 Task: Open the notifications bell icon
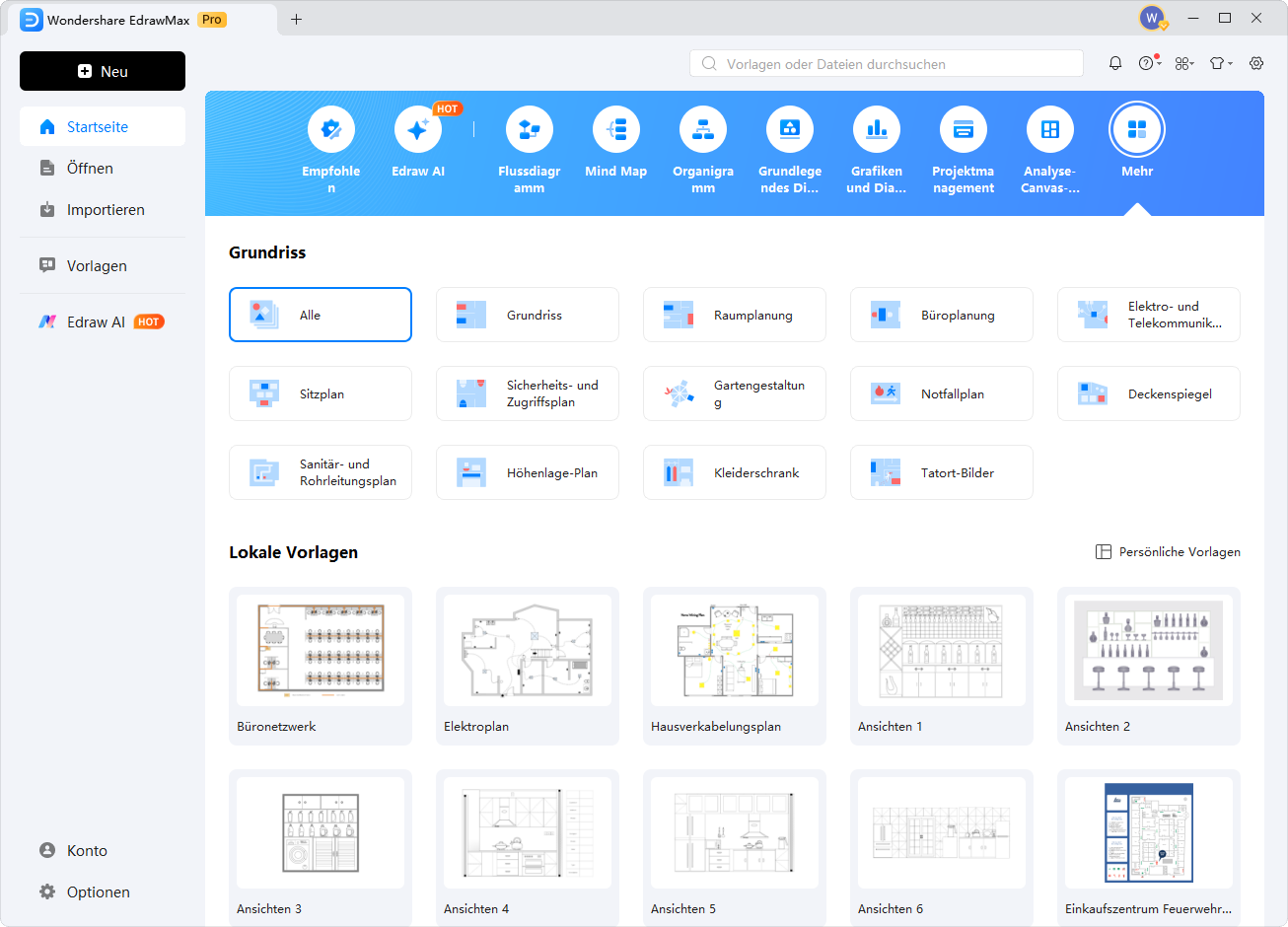1115,63
